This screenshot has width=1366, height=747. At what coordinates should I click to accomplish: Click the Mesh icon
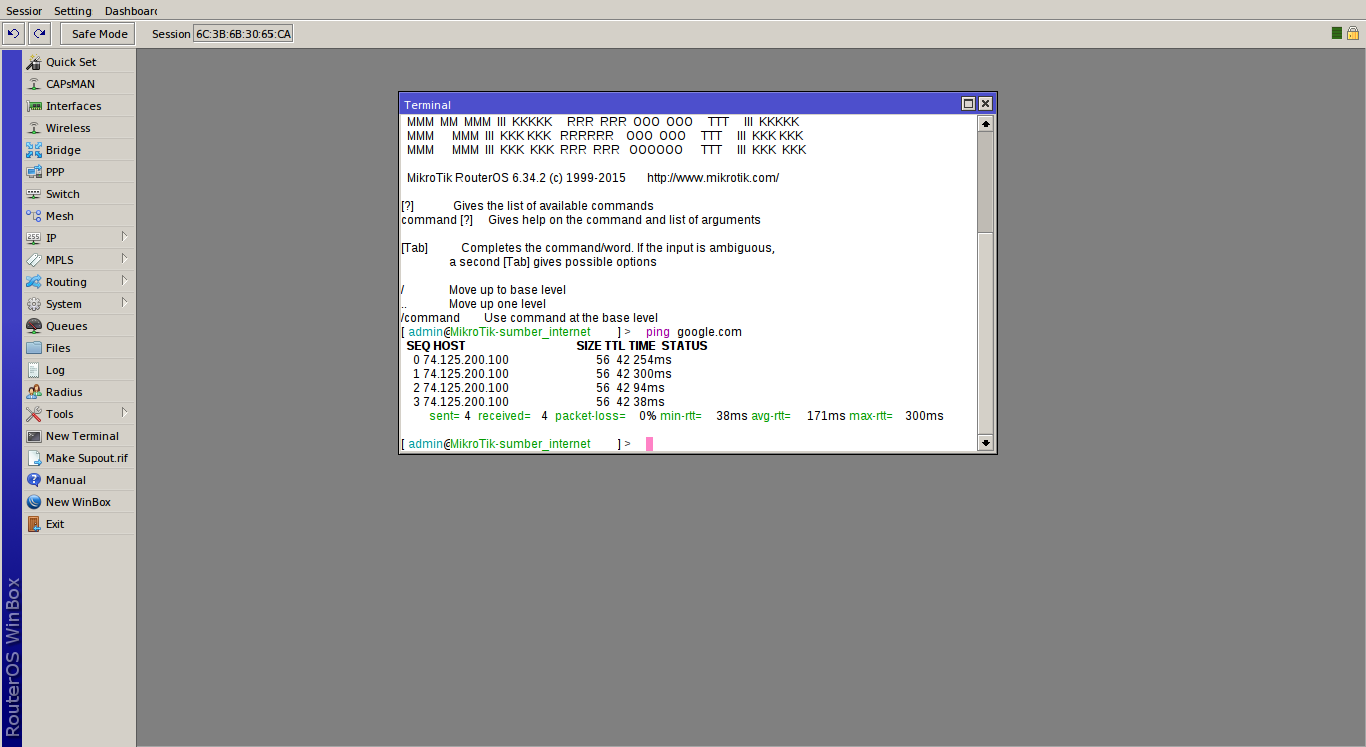[34, 216]
